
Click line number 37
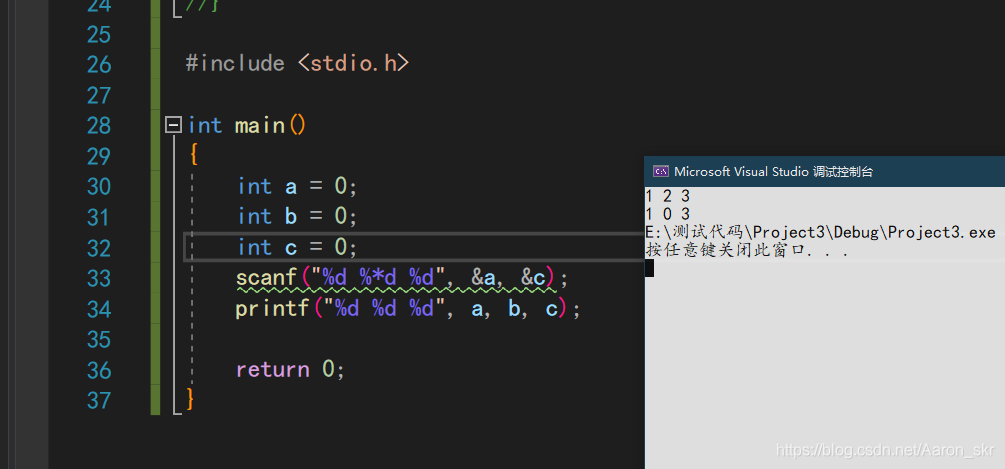point(99,400)
